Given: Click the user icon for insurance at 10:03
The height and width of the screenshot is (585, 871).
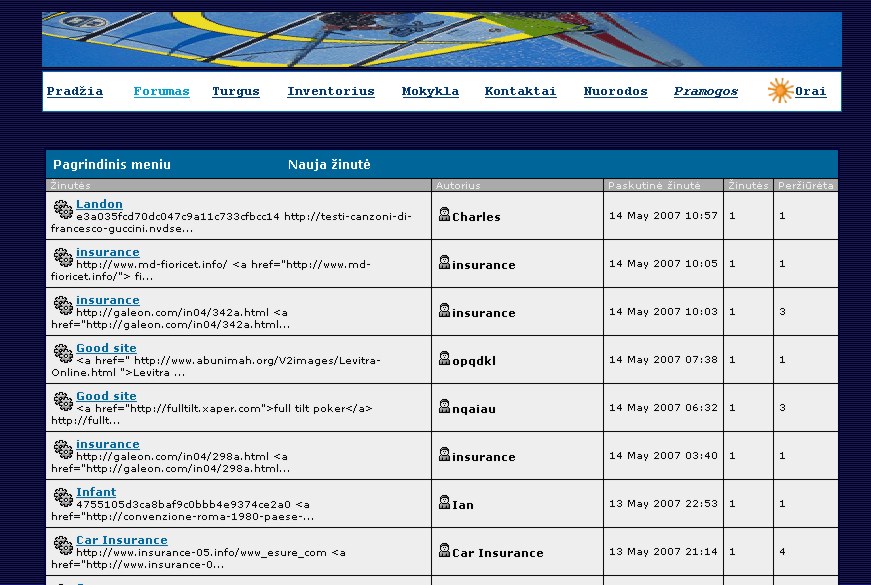Looking at the screenshot, I should [444, 310].
